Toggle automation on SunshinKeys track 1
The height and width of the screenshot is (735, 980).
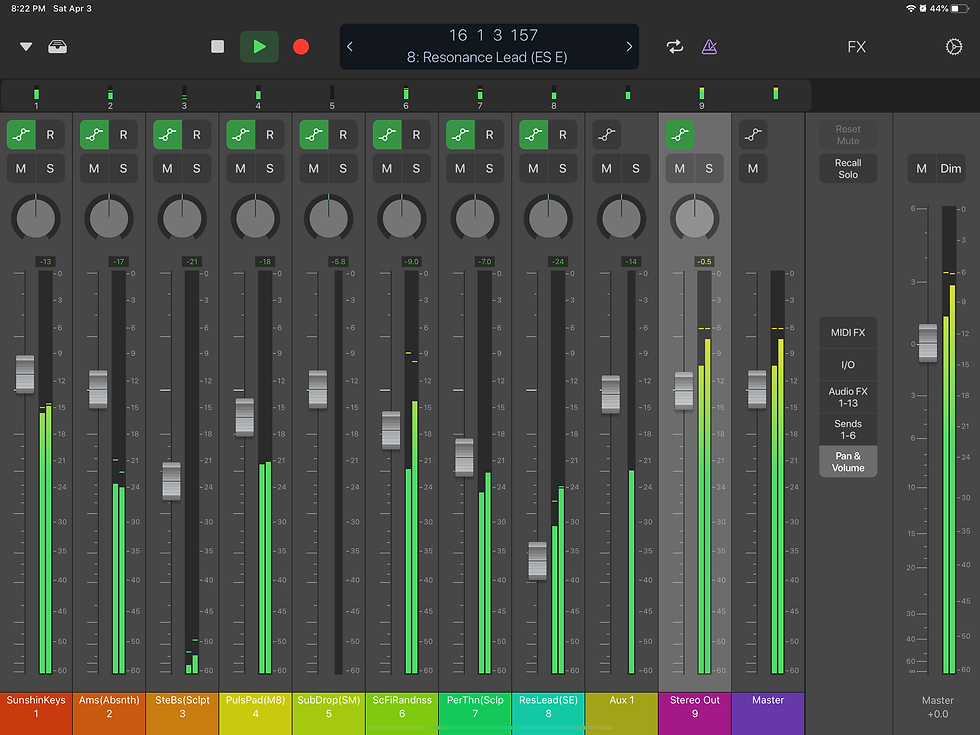click(21, 134)
